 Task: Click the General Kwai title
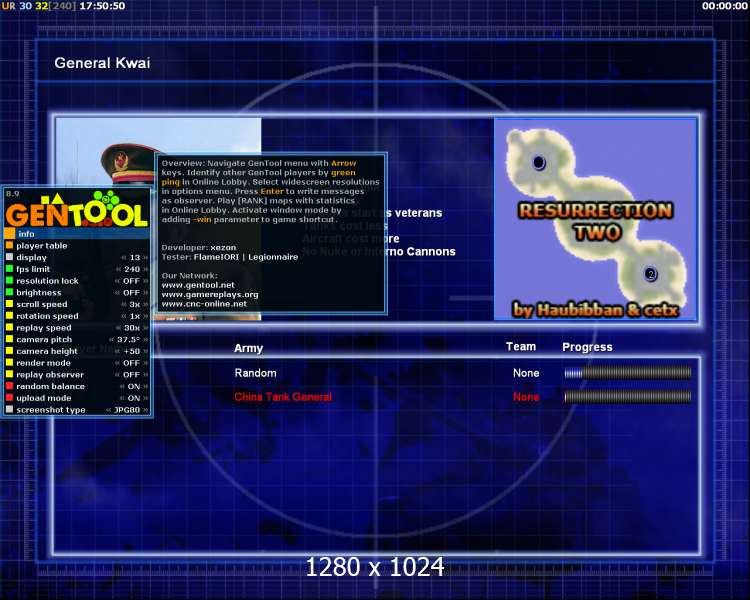point(102,63)
